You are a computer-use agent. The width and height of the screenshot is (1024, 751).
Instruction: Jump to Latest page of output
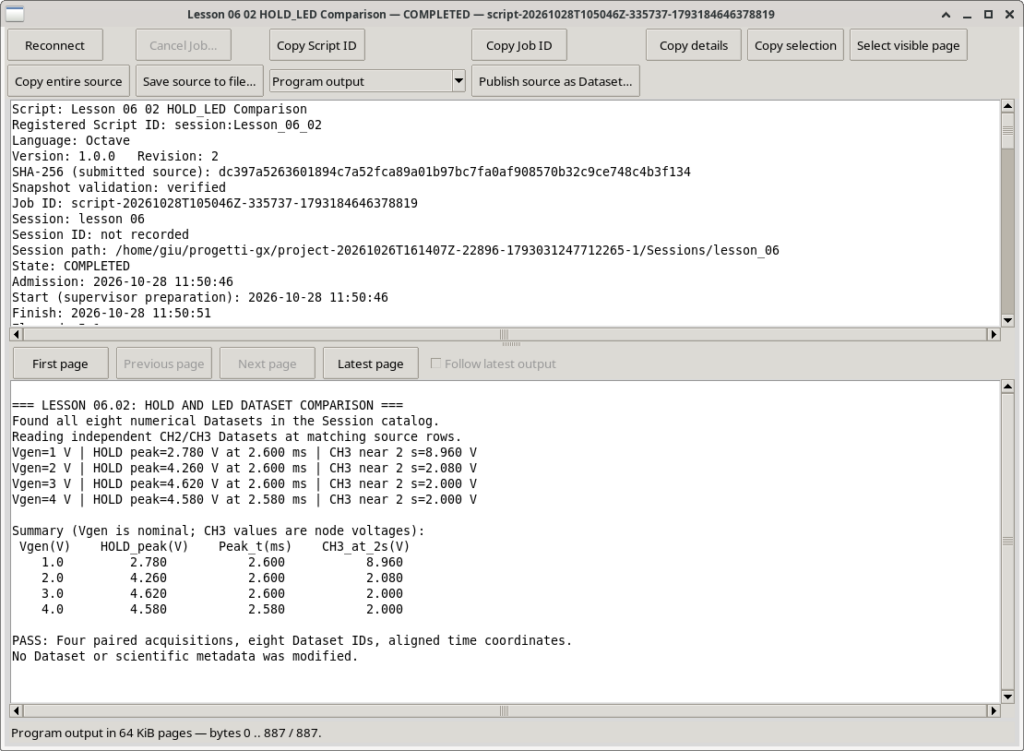pos(370,364)
